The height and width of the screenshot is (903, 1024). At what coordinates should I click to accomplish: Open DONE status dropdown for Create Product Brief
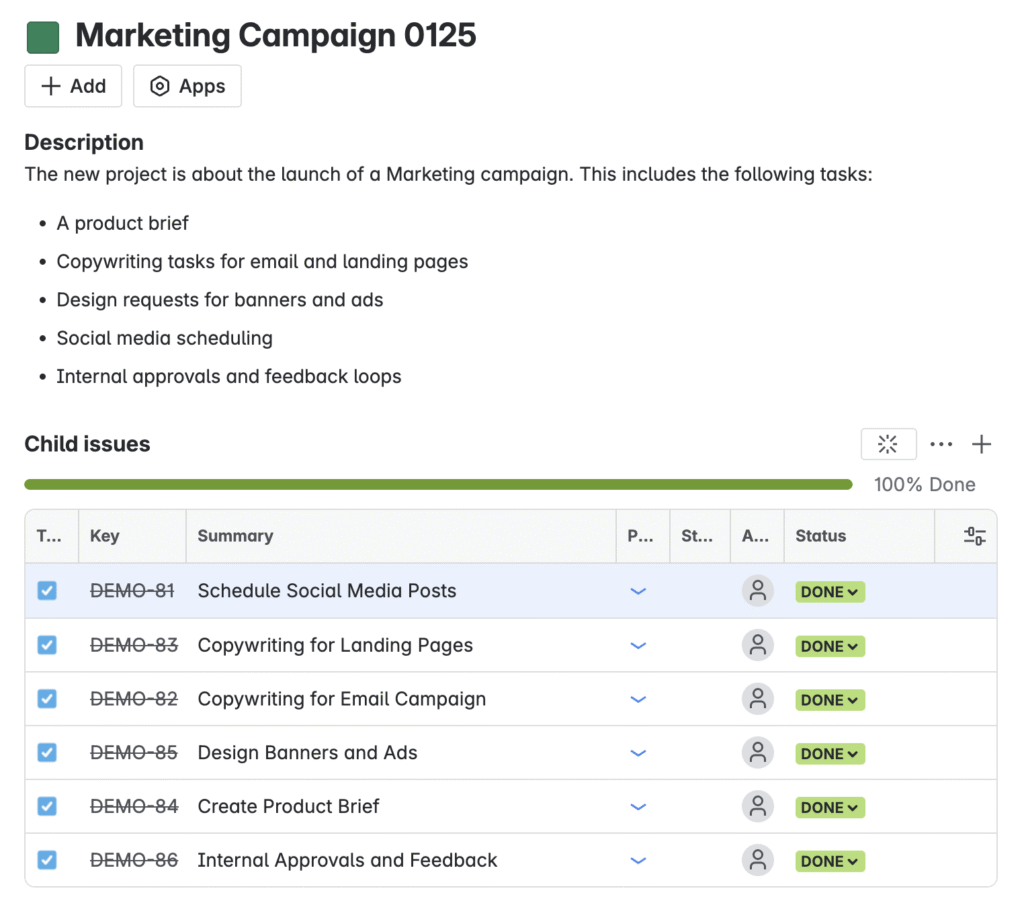coord(829,808)
